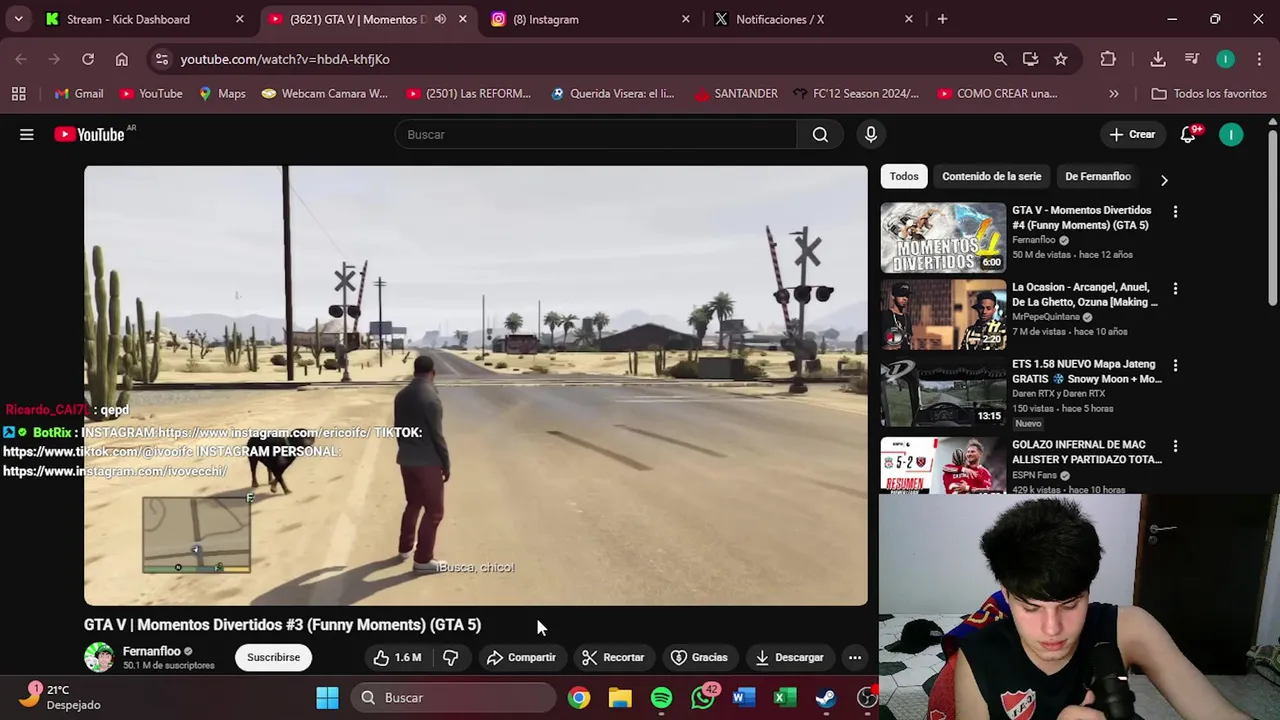
Task: Open the Fernanfloo channel name link
Action: tap(151, 651)
